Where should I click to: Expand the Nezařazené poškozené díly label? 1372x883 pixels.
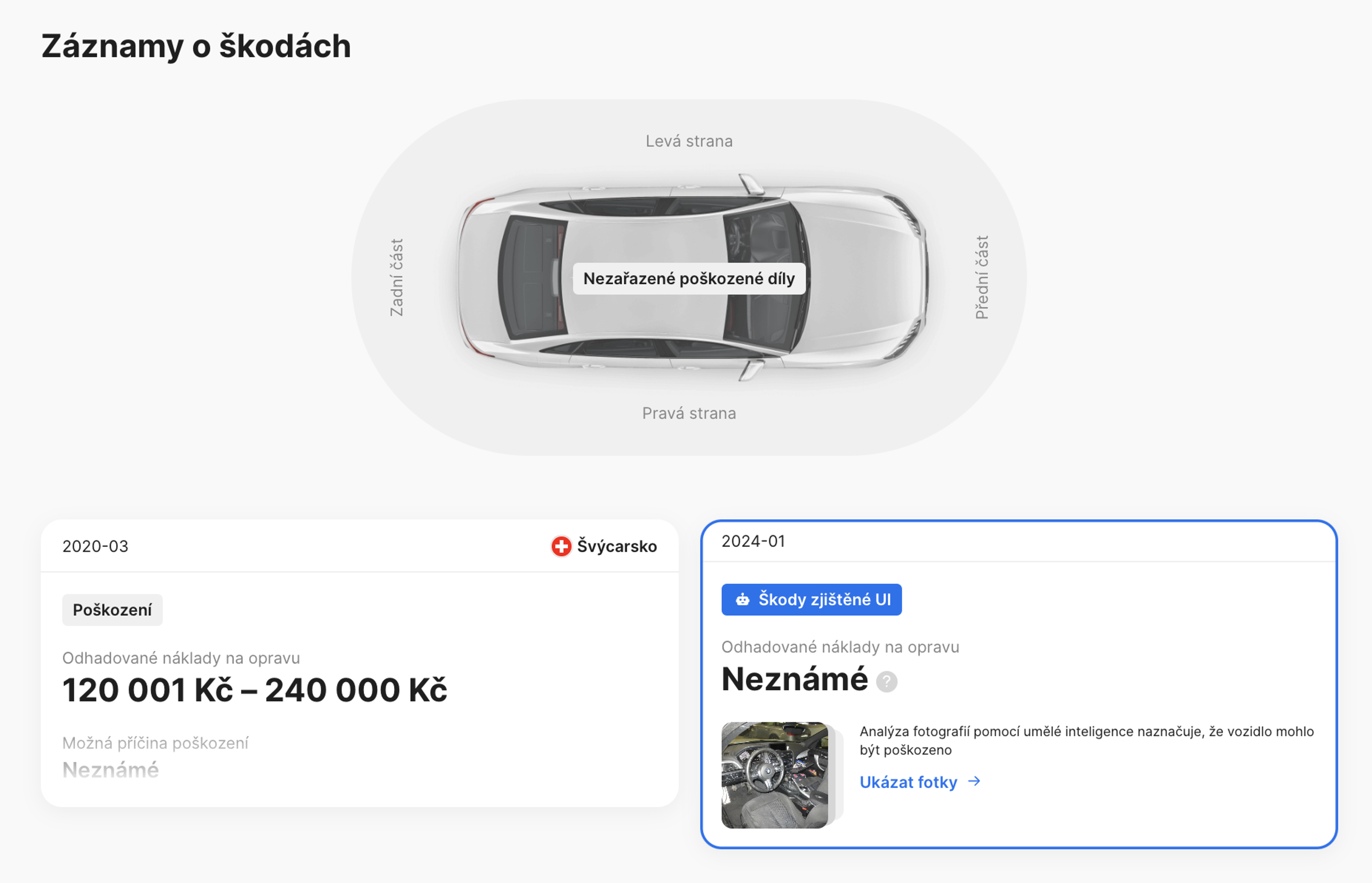[689, 278]
